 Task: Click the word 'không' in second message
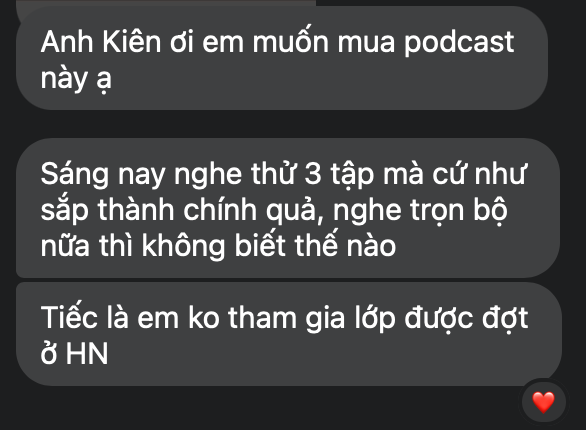click(x=183, y=247)
